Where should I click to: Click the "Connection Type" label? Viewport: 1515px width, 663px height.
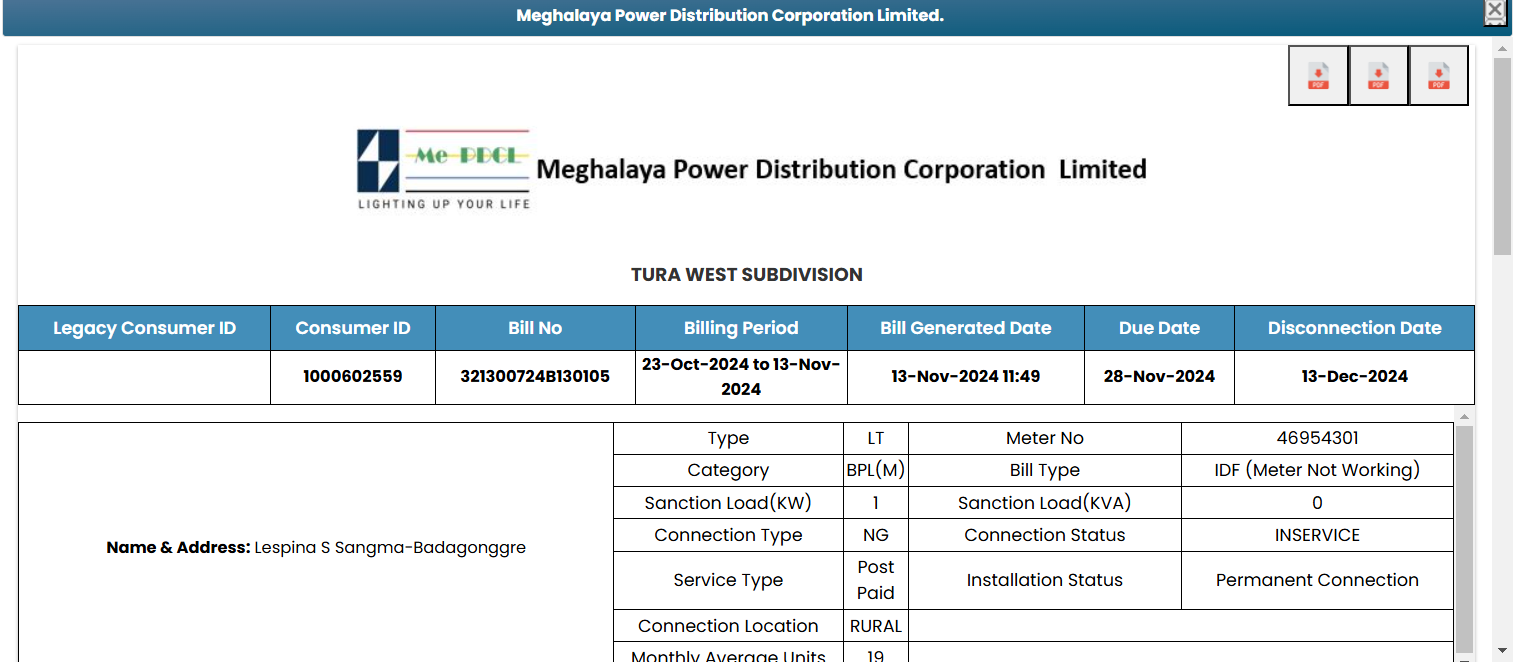tap(728, 535)
